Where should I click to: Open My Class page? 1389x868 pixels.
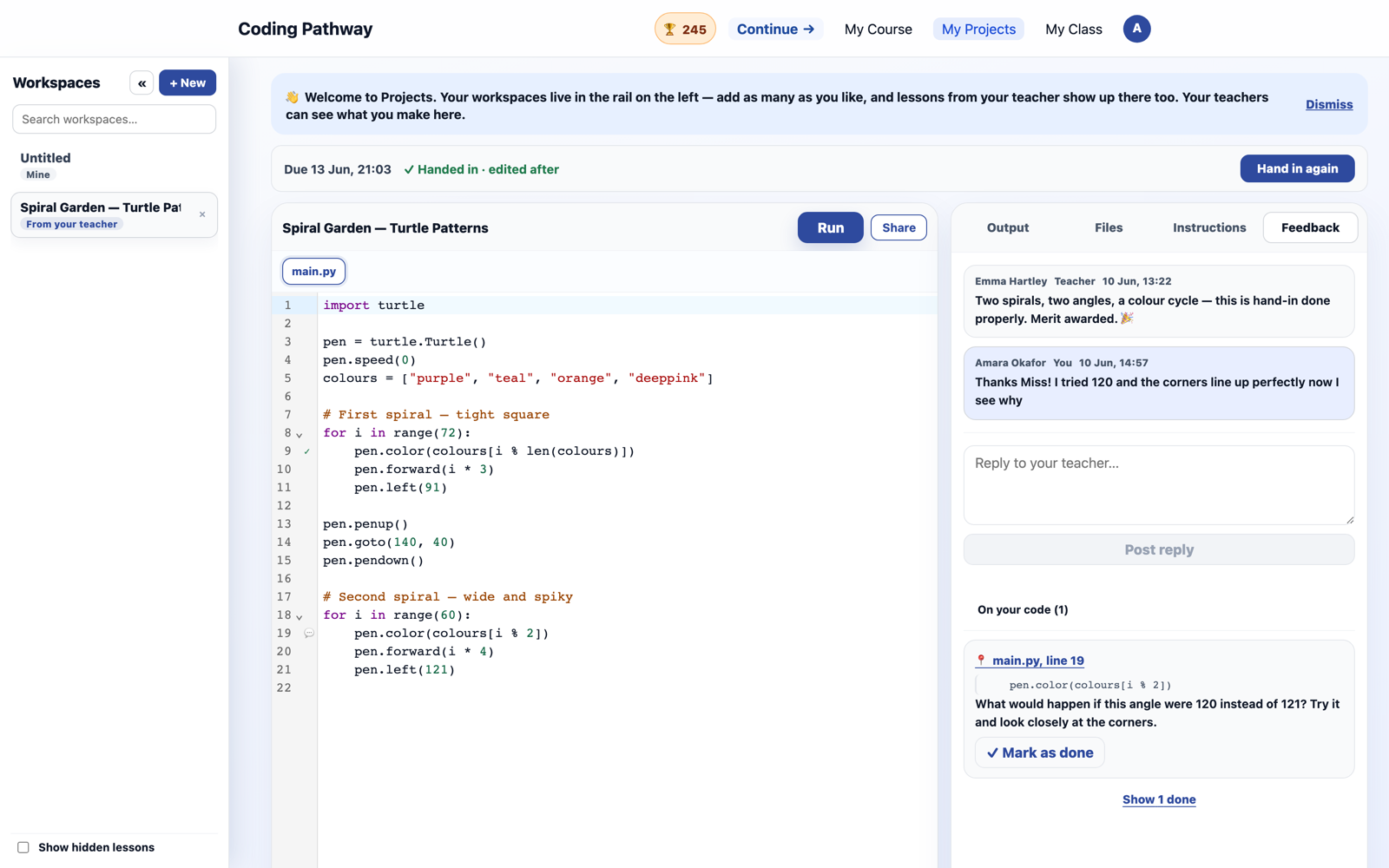(1074, 30)
